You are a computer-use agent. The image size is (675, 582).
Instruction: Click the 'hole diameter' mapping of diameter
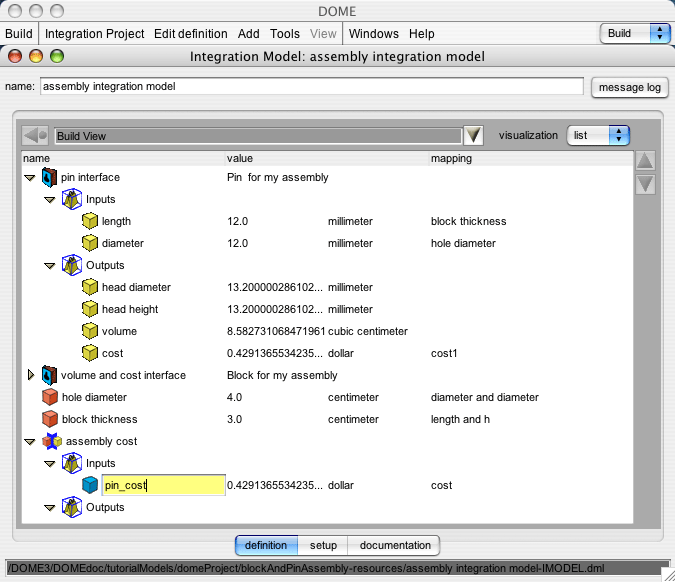click(x=463, y=243)
